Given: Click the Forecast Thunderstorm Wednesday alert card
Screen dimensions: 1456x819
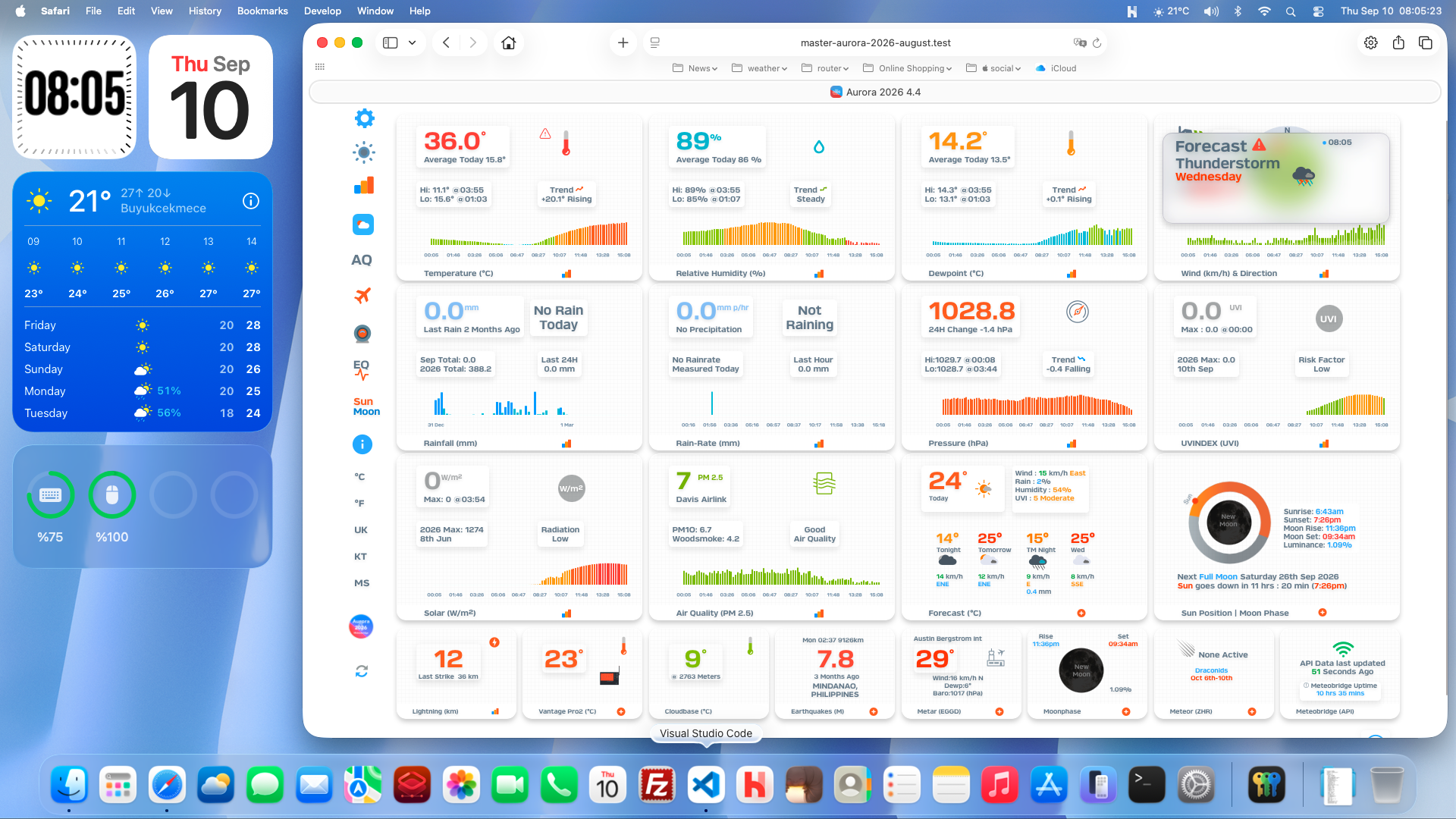Looking at the screenshot, I should [1276, 178].
